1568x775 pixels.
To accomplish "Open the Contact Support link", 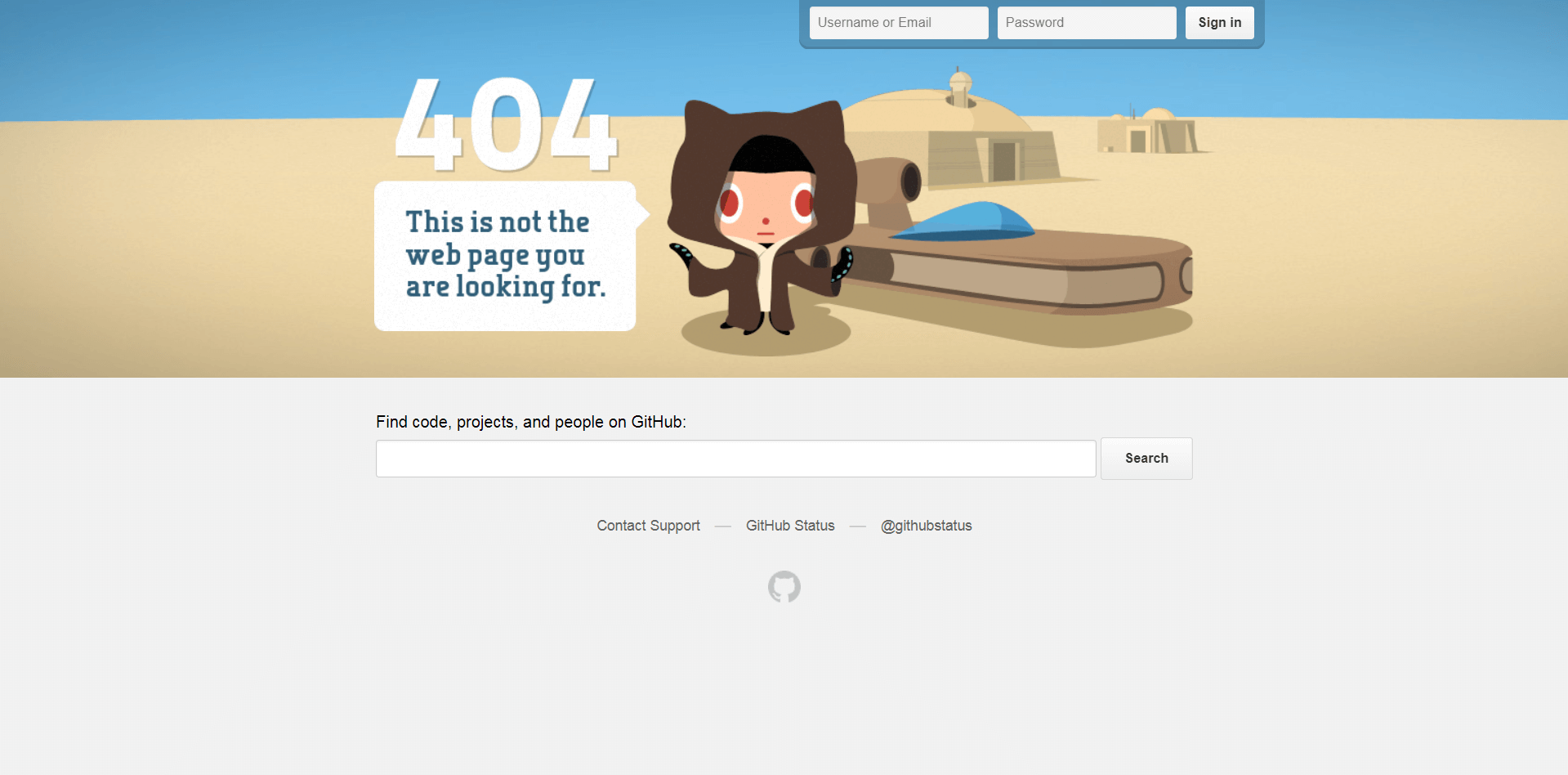I will pos(648,526).
